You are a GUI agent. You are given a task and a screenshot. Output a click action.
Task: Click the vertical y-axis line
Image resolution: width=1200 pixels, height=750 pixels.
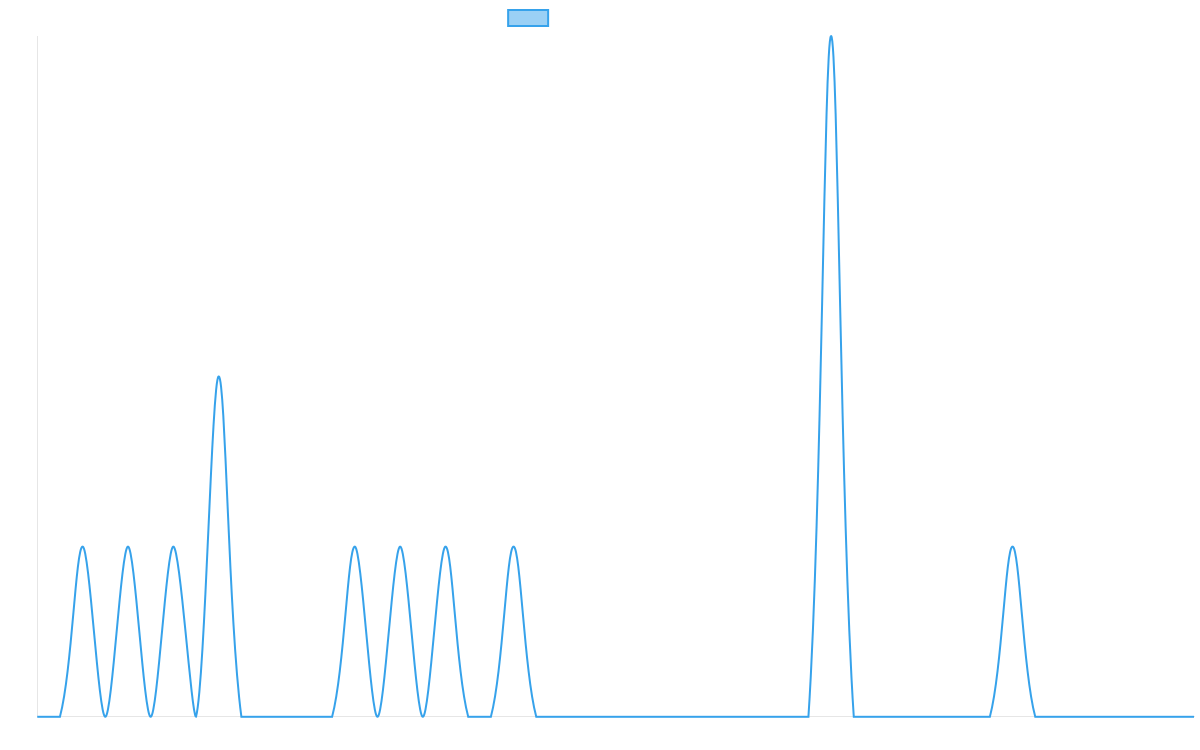pyautogui.click(x=38, y=376)
